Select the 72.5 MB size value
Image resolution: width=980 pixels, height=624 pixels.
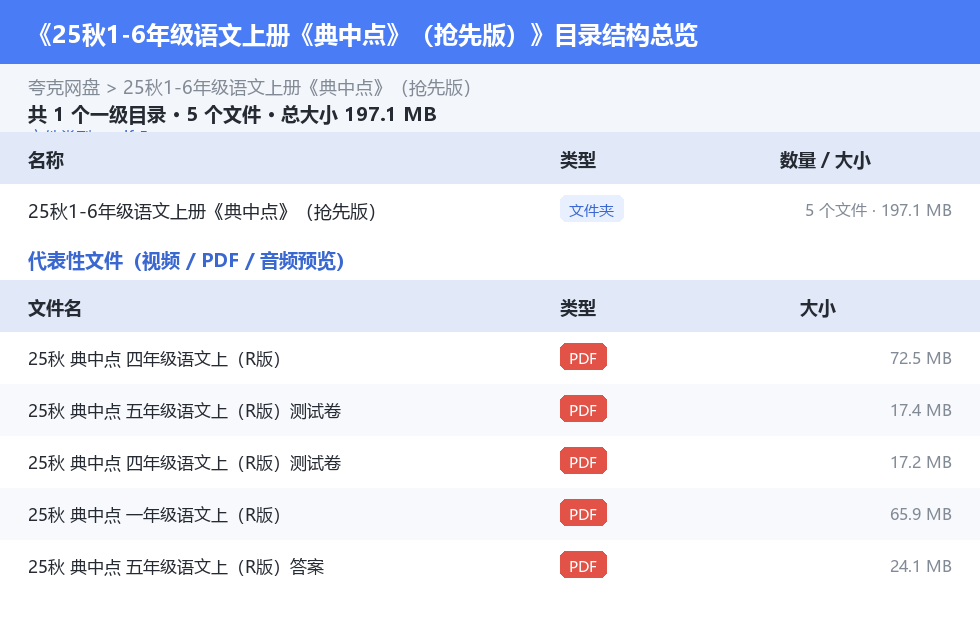tap(921, 358)
